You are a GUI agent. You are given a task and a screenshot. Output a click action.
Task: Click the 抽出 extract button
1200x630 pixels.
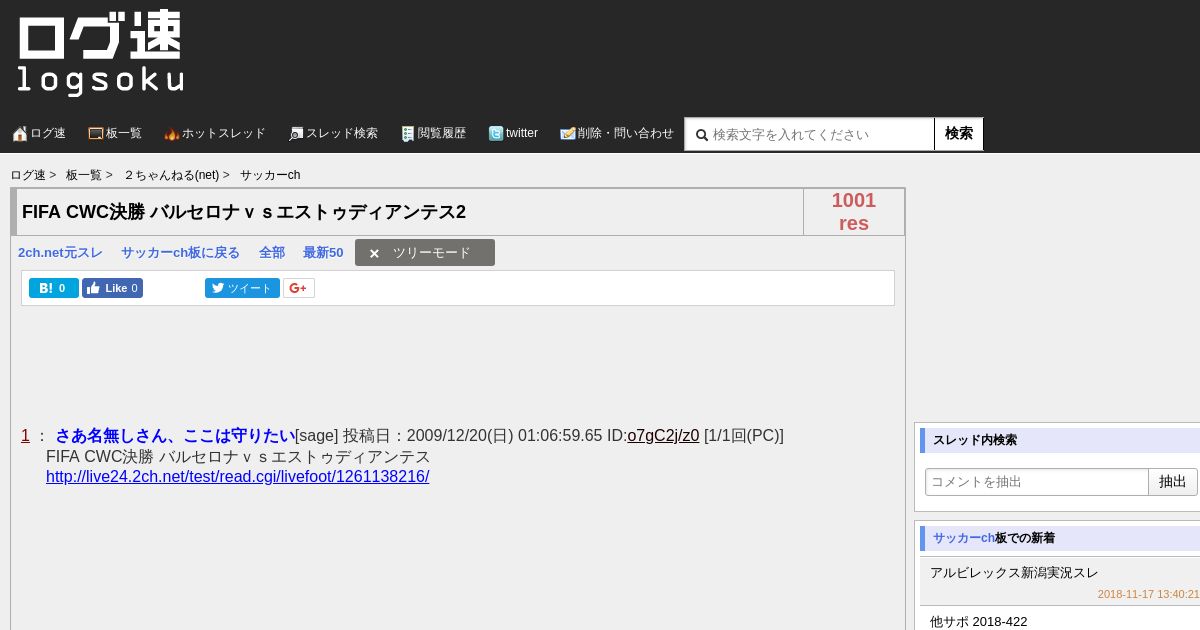coord(1173,482)
